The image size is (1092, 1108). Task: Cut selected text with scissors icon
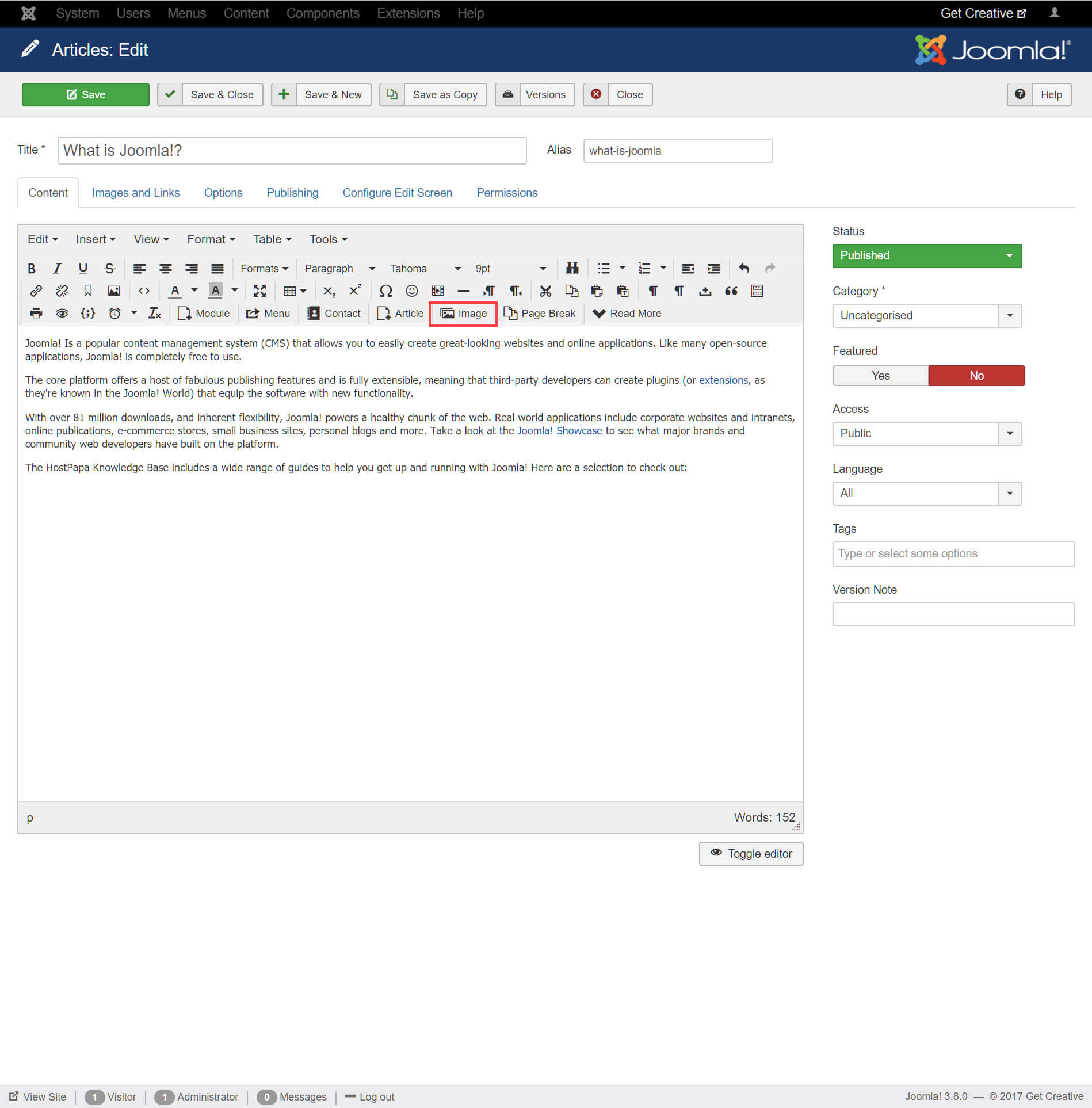(545, 291)
